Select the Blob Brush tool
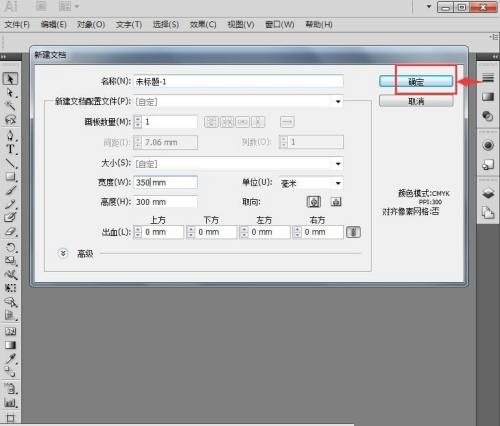500x426 pixels. (x=10, y=217)
